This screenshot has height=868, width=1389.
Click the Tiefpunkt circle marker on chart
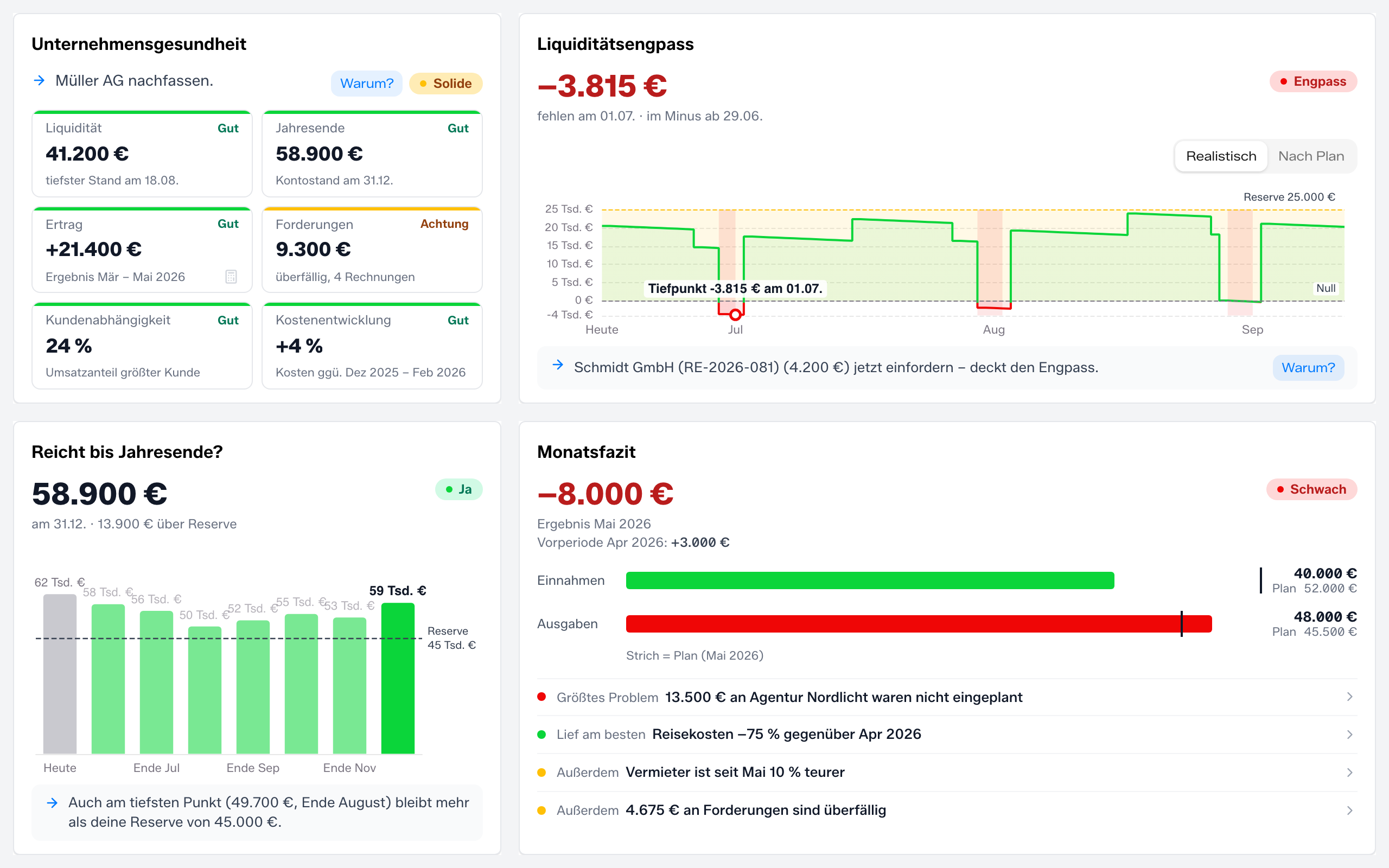[x=735, y=315]
